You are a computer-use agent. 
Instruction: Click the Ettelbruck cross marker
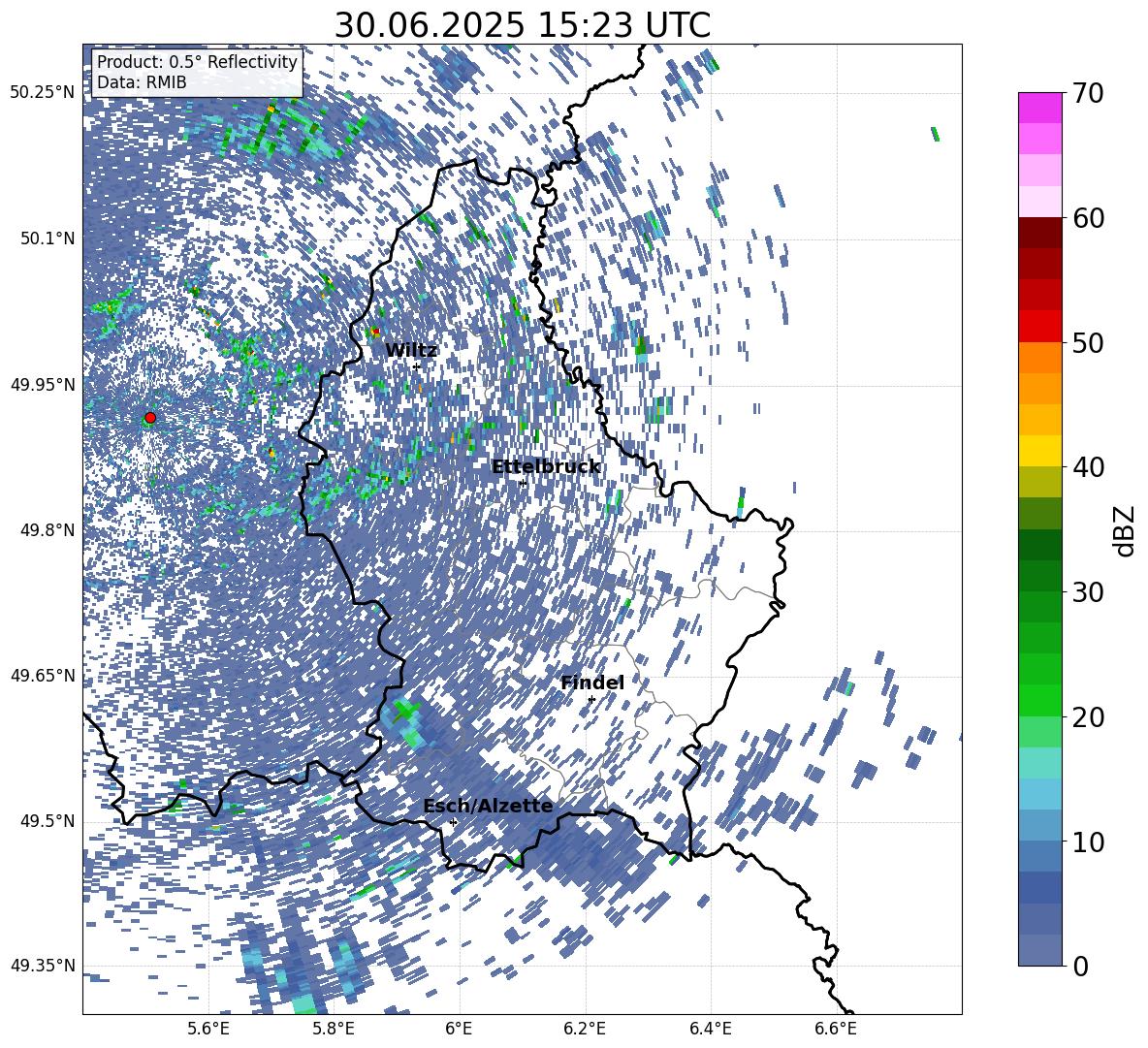(523, 482)
